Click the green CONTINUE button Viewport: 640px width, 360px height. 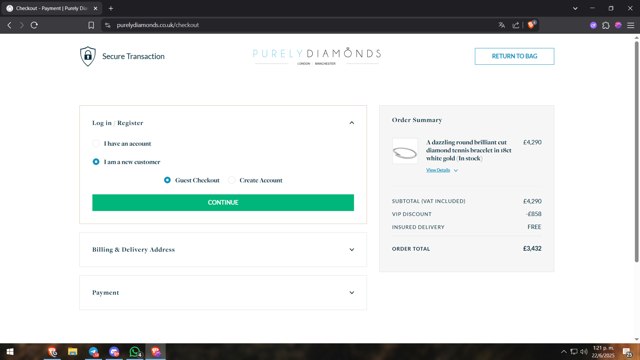tap(223, 202)
